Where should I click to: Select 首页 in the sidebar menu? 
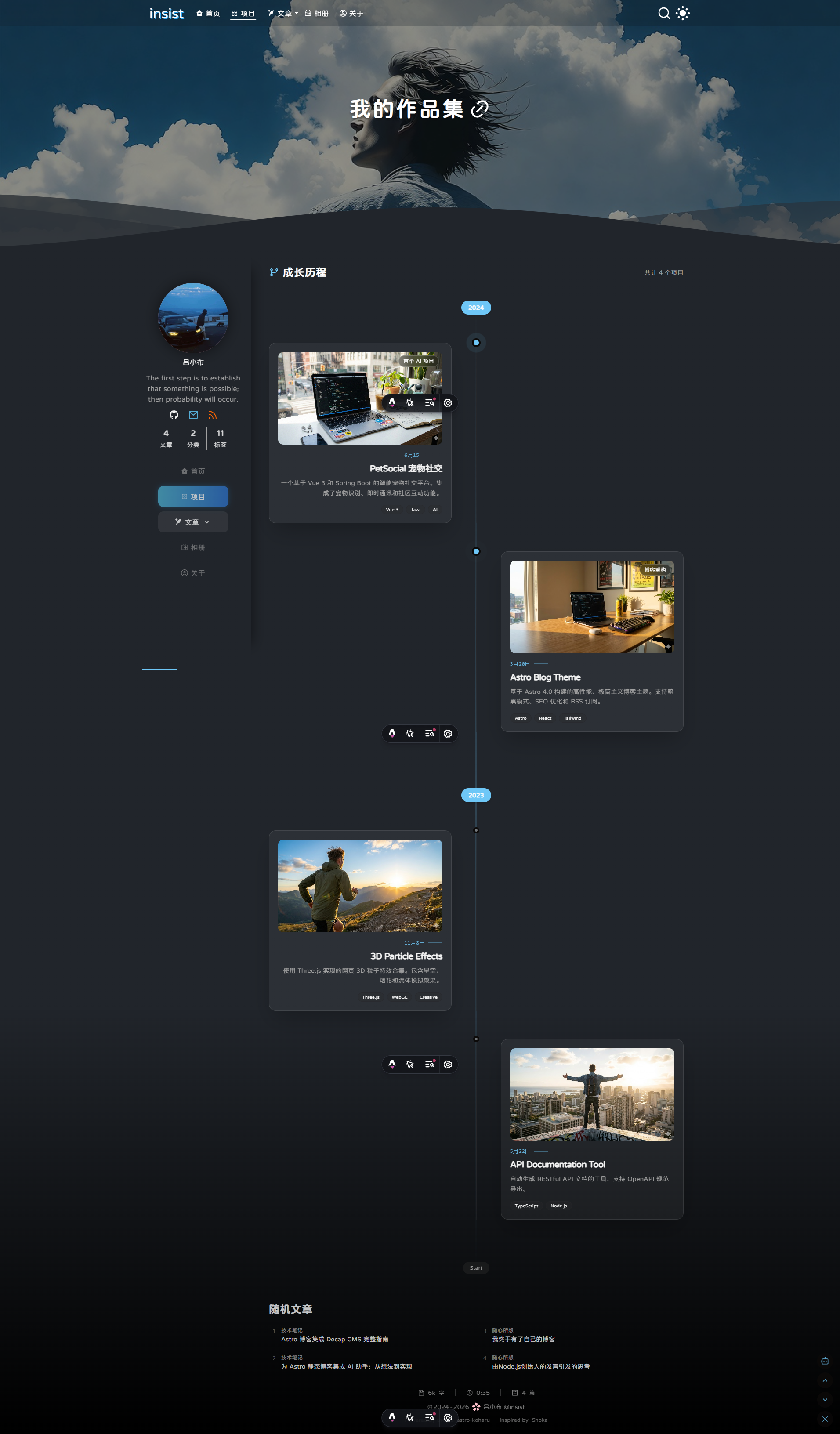(193, 471)
